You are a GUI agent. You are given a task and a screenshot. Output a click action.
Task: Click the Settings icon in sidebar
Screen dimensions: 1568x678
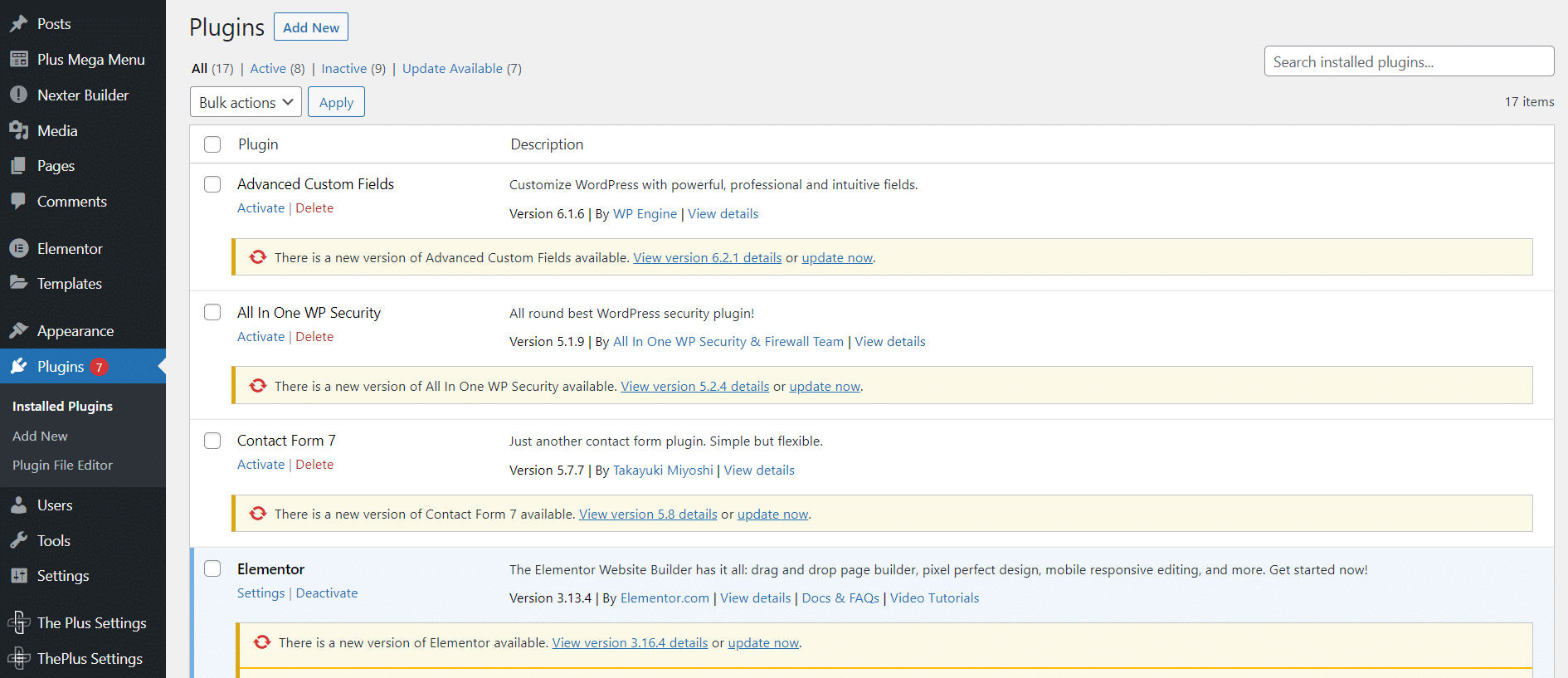point(18,576)
